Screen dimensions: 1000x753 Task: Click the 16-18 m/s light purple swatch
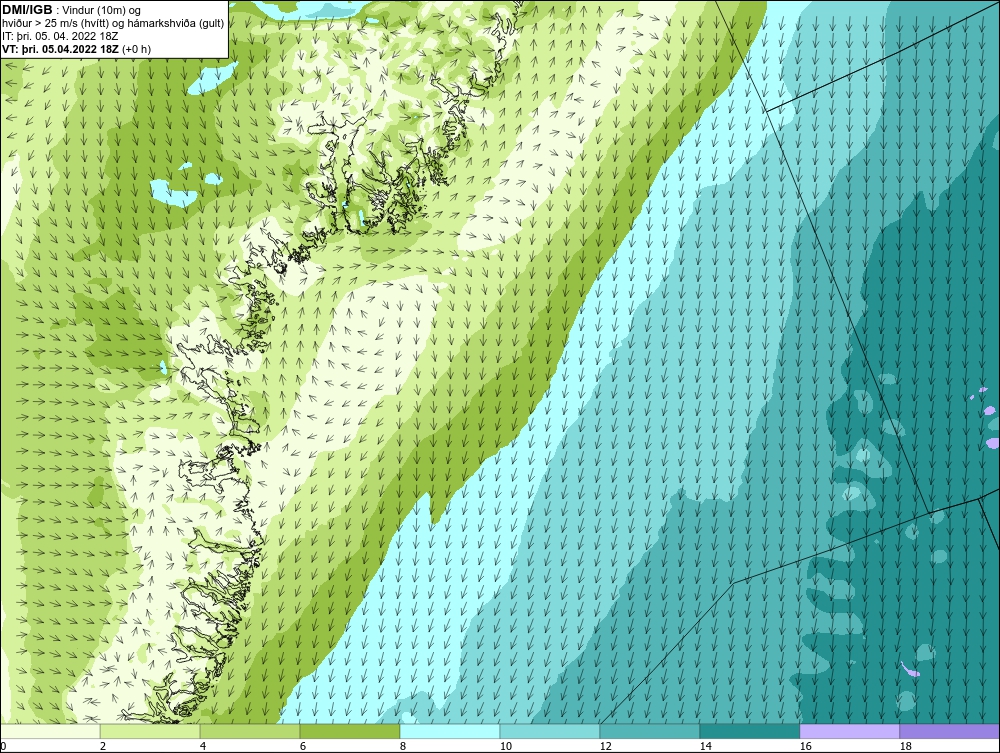point(849,731)
